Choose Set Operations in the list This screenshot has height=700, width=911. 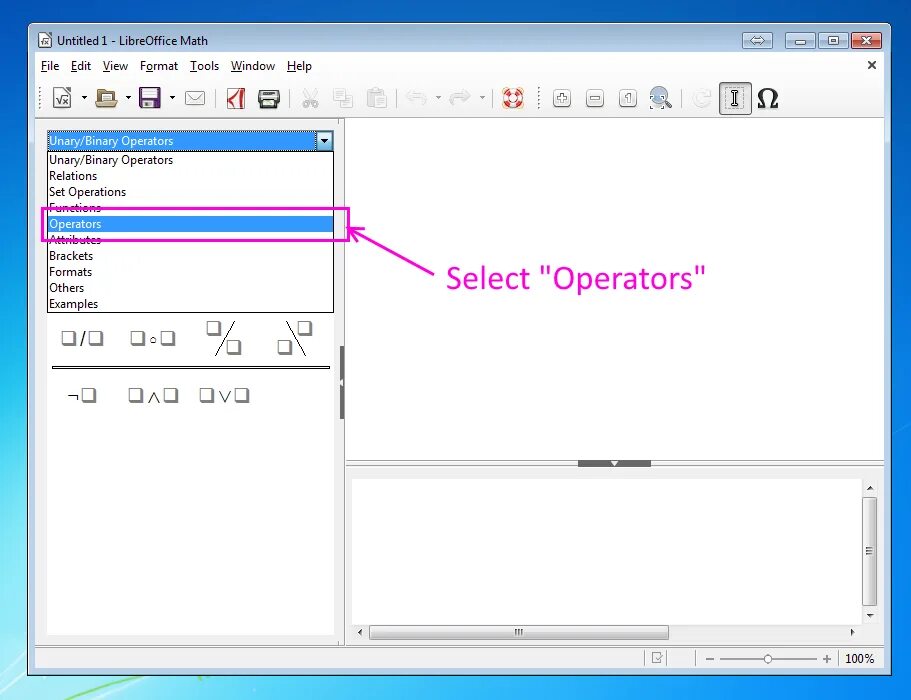point(191,192)
